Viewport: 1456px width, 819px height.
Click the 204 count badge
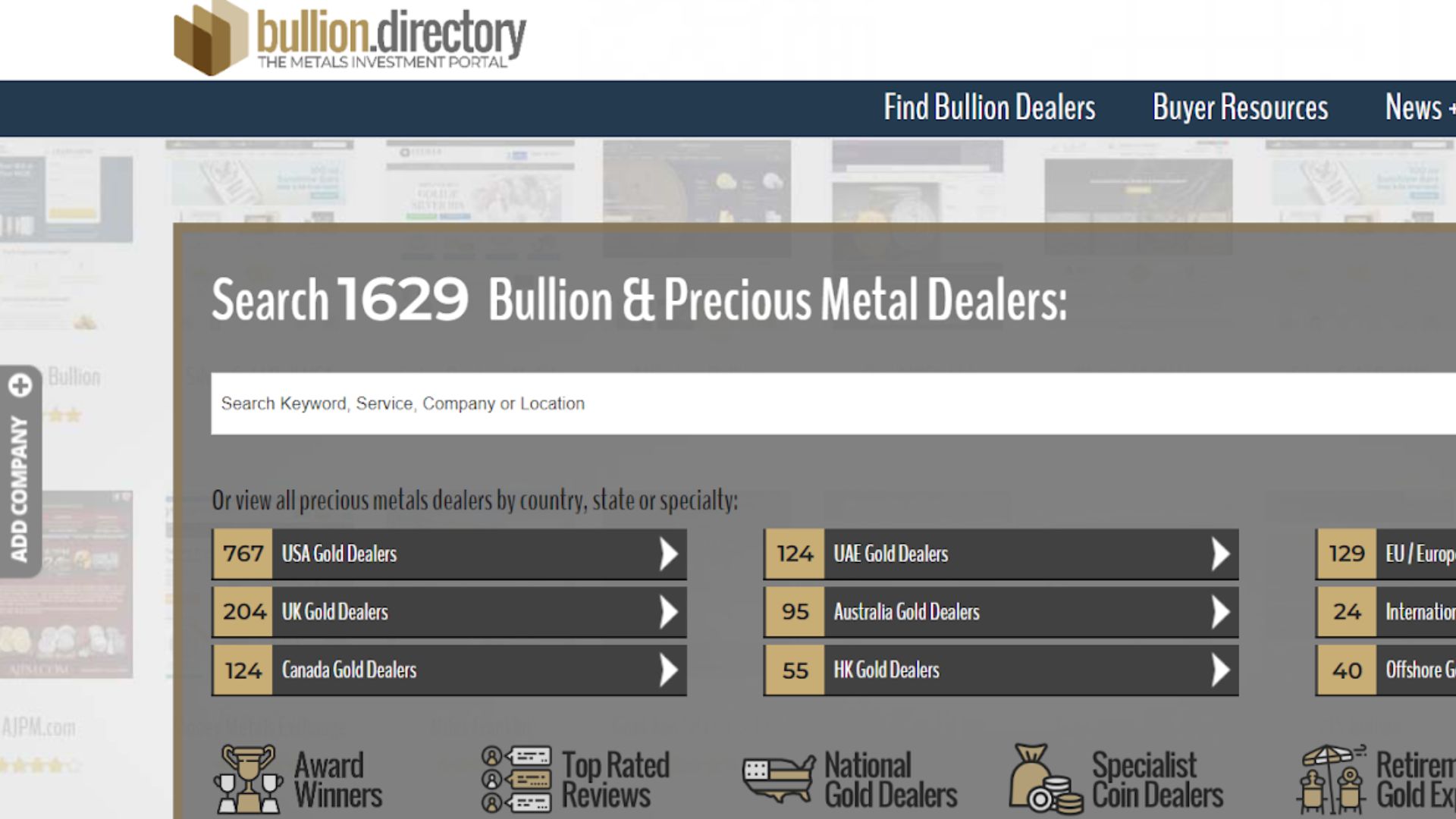click(x=243, y=612)
